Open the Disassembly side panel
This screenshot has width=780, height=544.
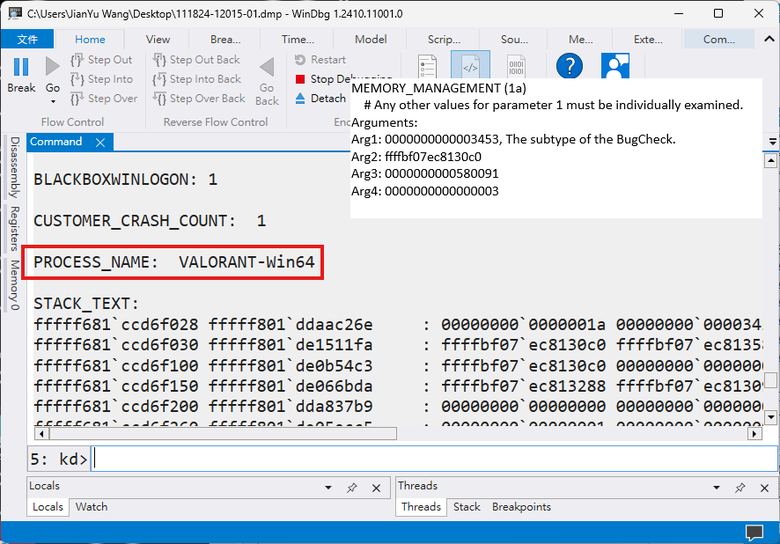14,167
